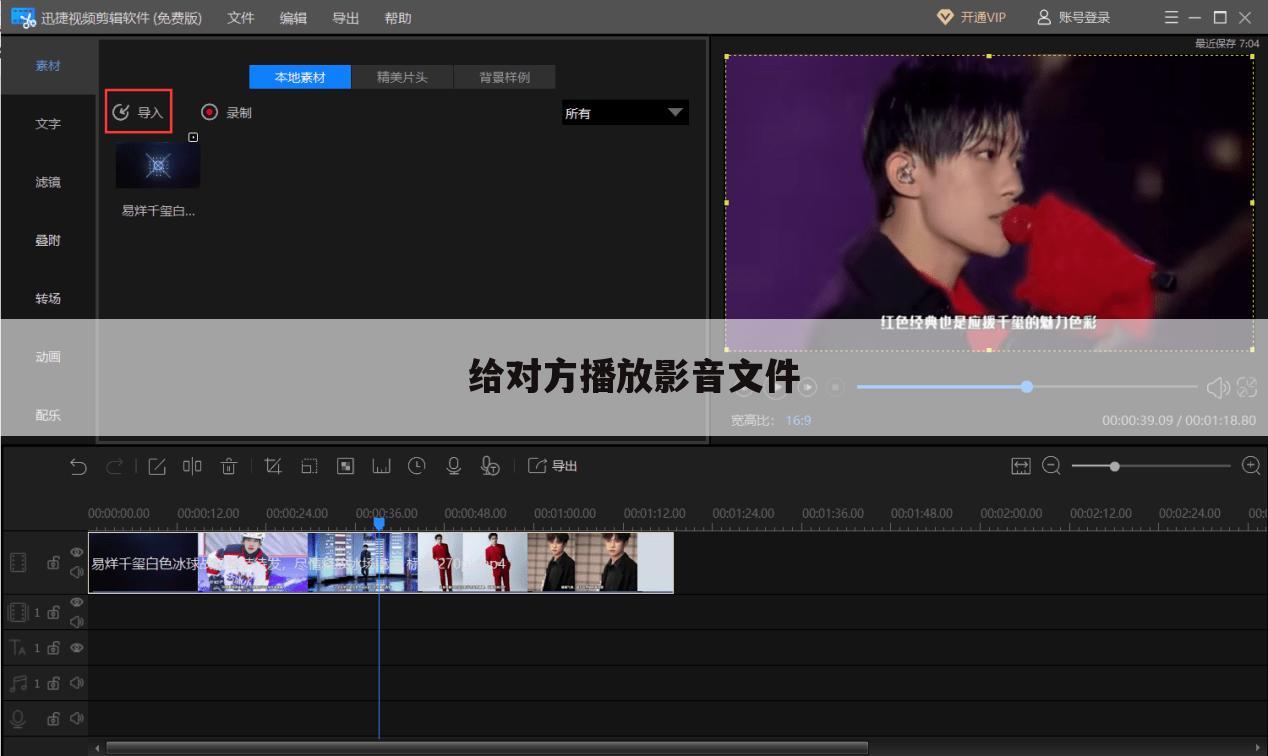Viewport: 1268px width, 756px height.
Task: Click the timeline horizontal scrollbar
Action: (x=487, y=748)
